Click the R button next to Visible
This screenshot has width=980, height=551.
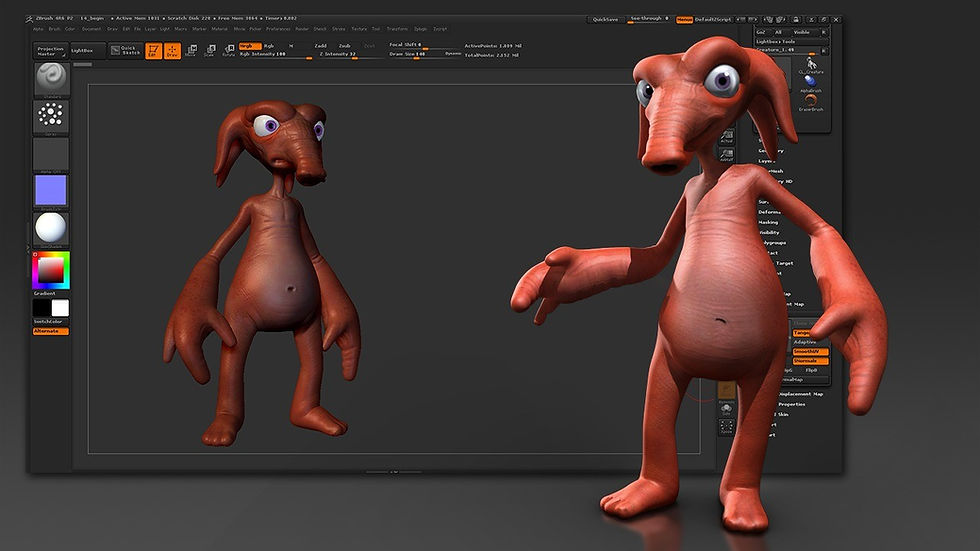[823, 32]
